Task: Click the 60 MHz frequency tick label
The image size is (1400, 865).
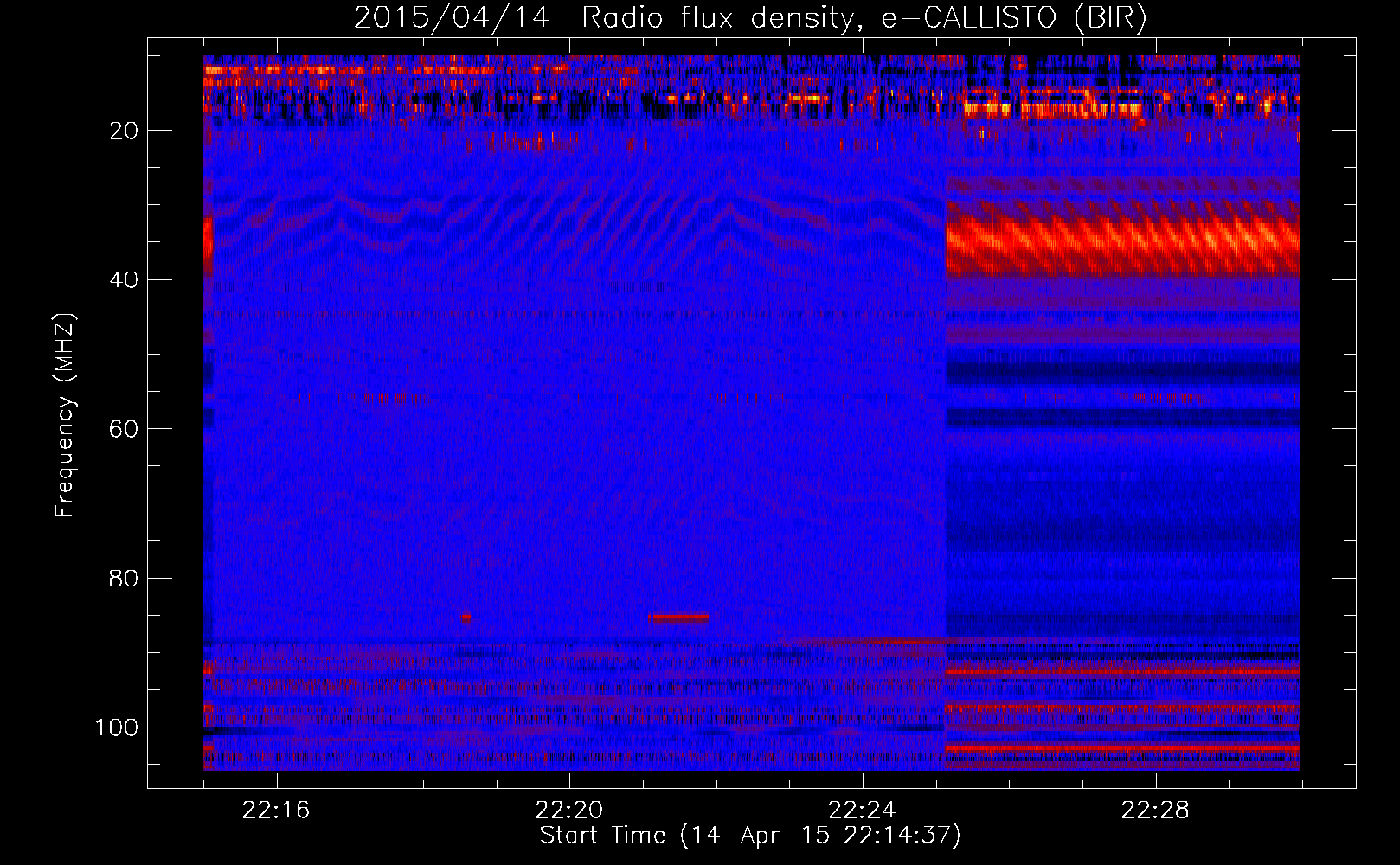Action: coord(124,430)
